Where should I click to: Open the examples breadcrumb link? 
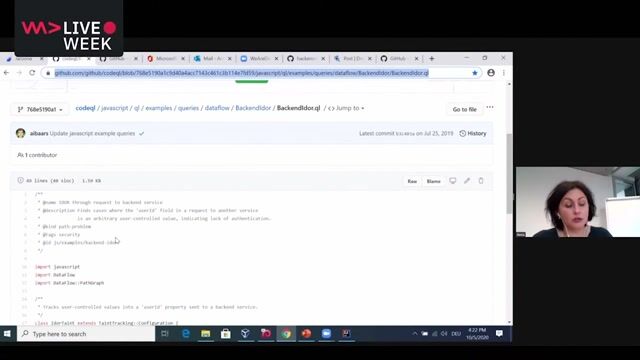click(x=159, y=108)
